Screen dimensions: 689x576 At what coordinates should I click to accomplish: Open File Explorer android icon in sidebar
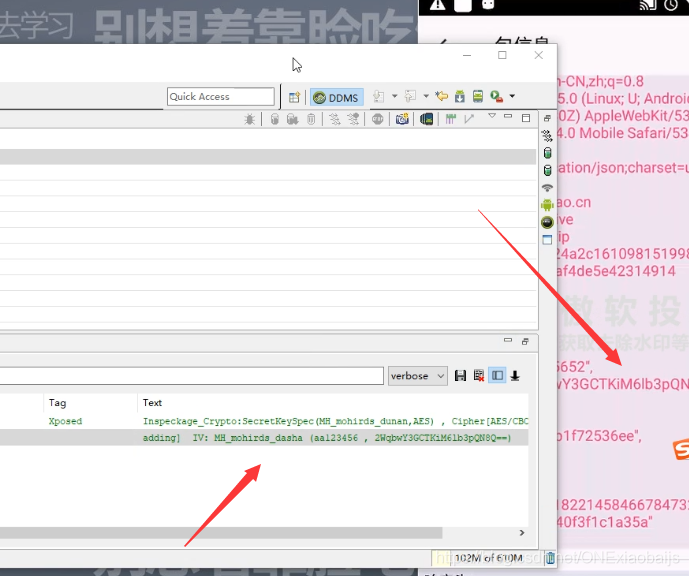click(547, 205)
